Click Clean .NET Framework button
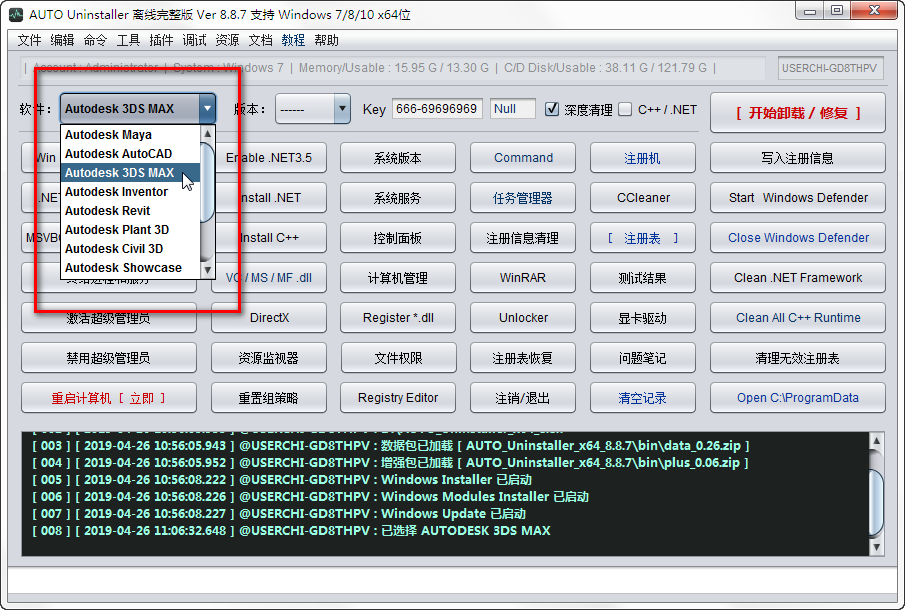The height and width of the screenshot is (610, 905). click(798, 278)
